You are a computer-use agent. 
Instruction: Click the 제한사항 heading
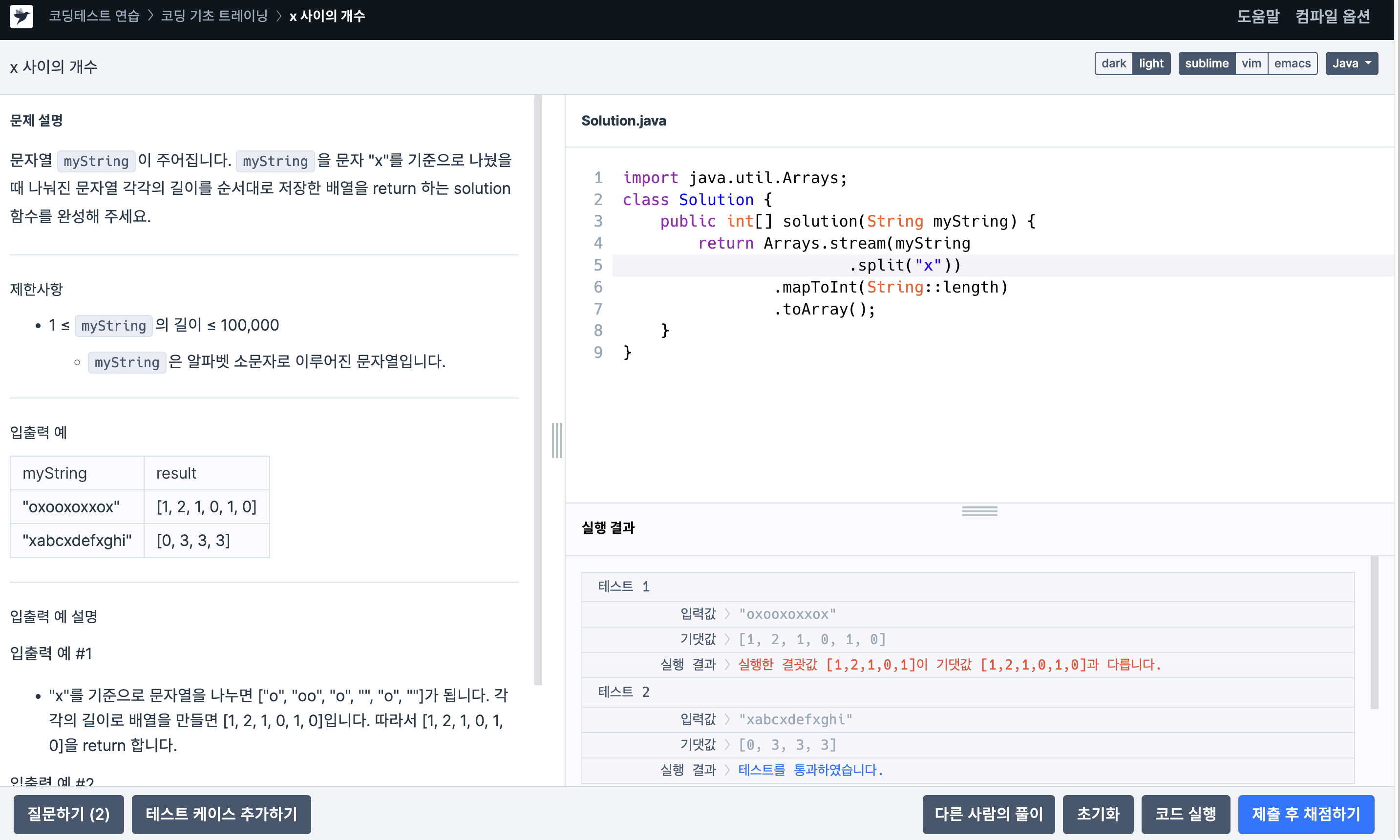click(x=36, y=289)
